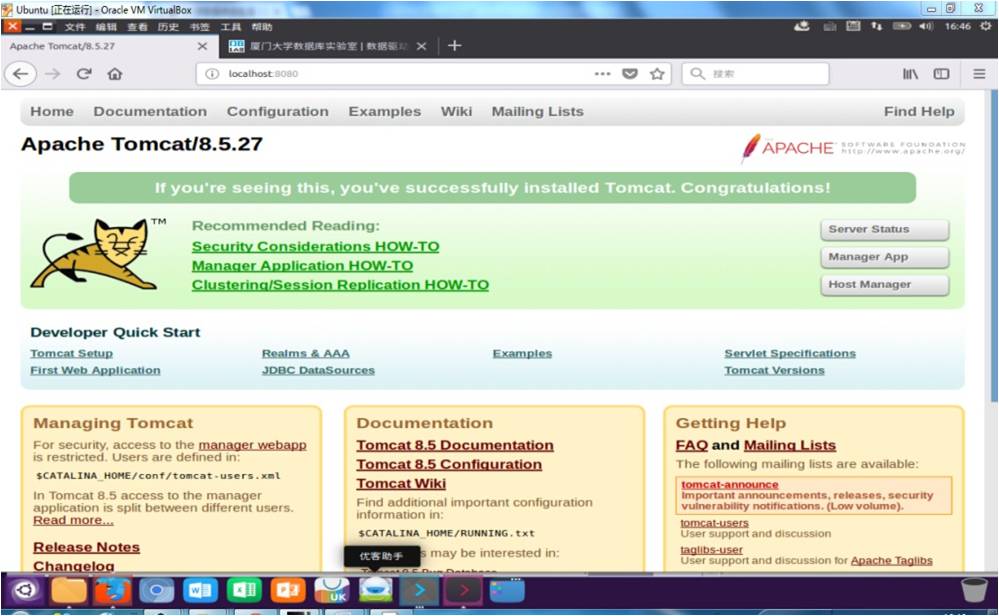Click the Apache Software Foundation logo

853,148
